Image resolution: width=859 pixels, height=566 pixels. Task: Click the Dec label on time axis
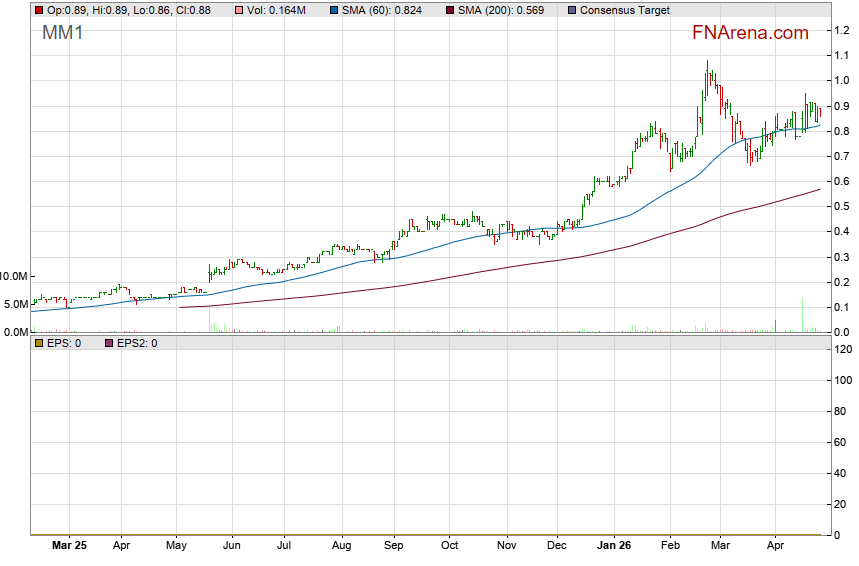click(557, 546)
